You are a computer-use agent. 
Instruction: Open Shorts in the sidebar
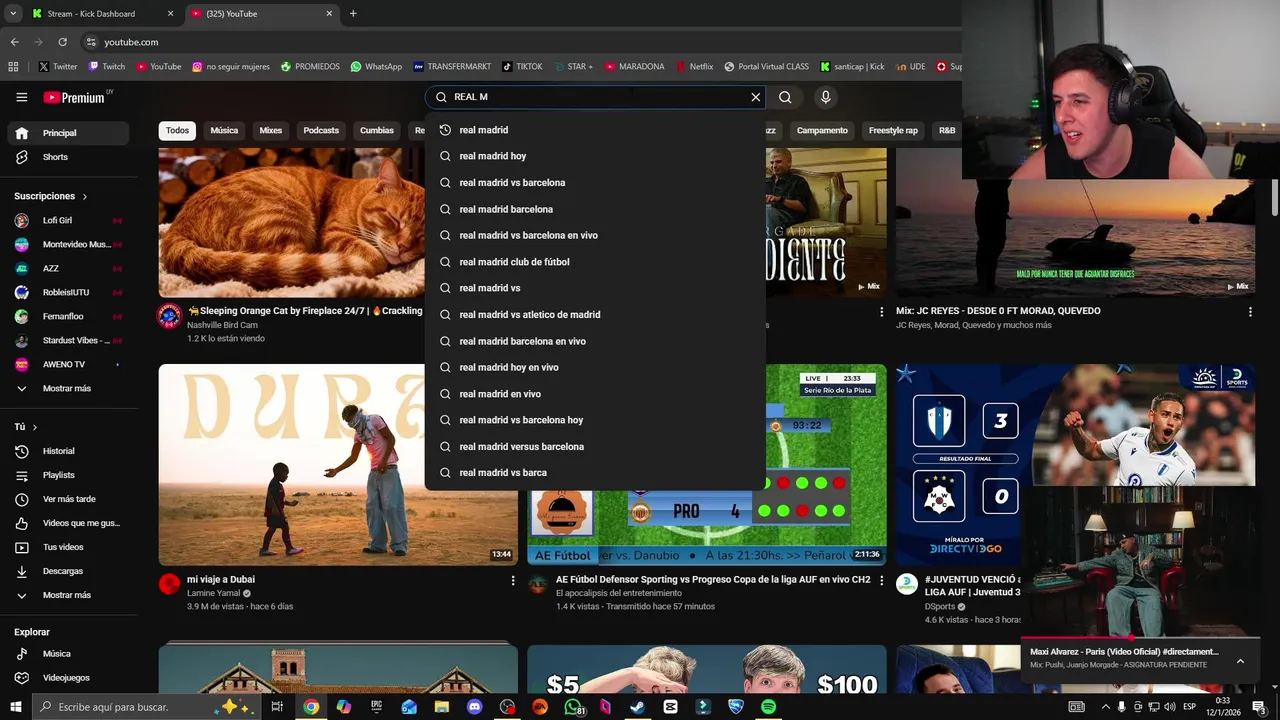pos(68,157)
